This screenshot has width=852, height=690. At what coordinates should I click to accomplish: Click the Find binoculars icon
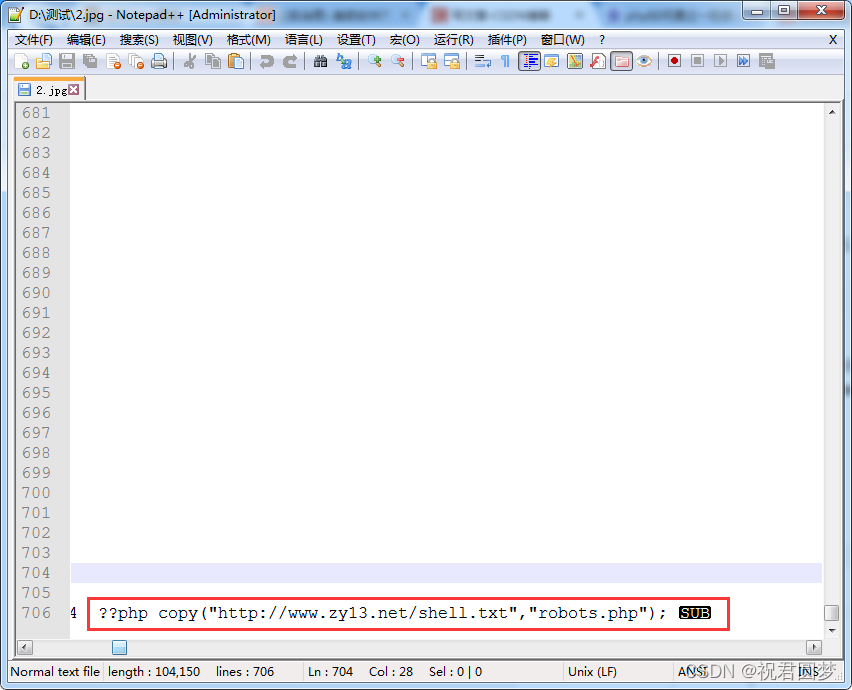point(320,61)
